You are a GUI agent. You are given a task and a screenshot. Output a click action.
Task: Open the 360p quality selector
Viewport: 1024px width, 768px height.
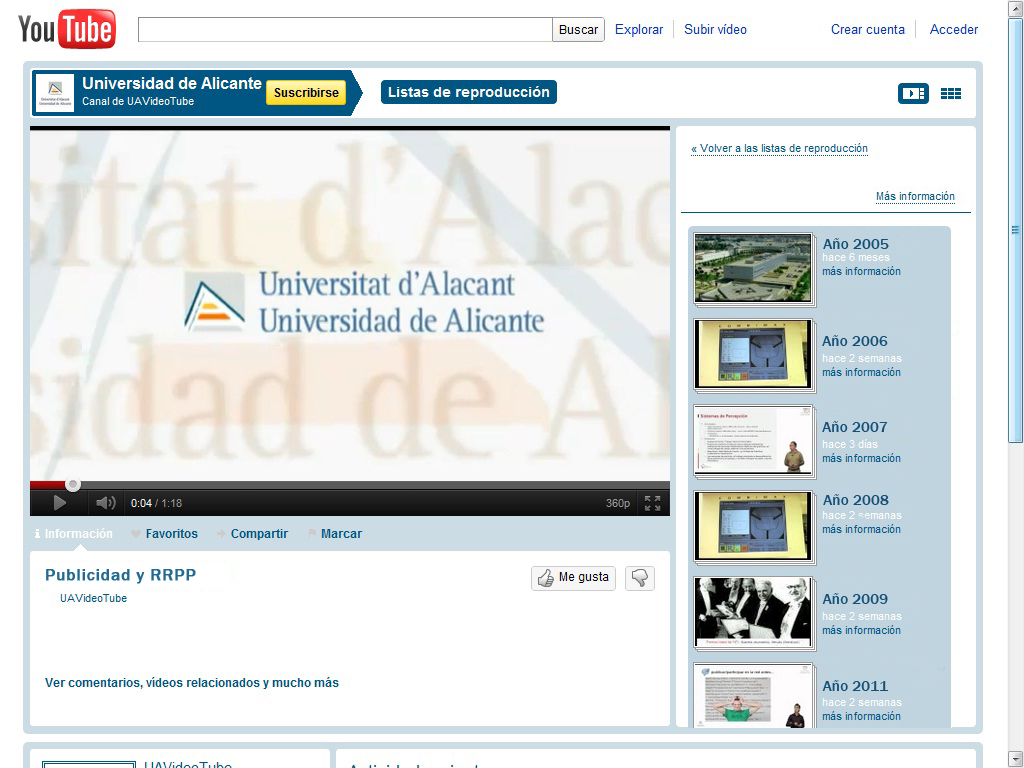(617, 503)
